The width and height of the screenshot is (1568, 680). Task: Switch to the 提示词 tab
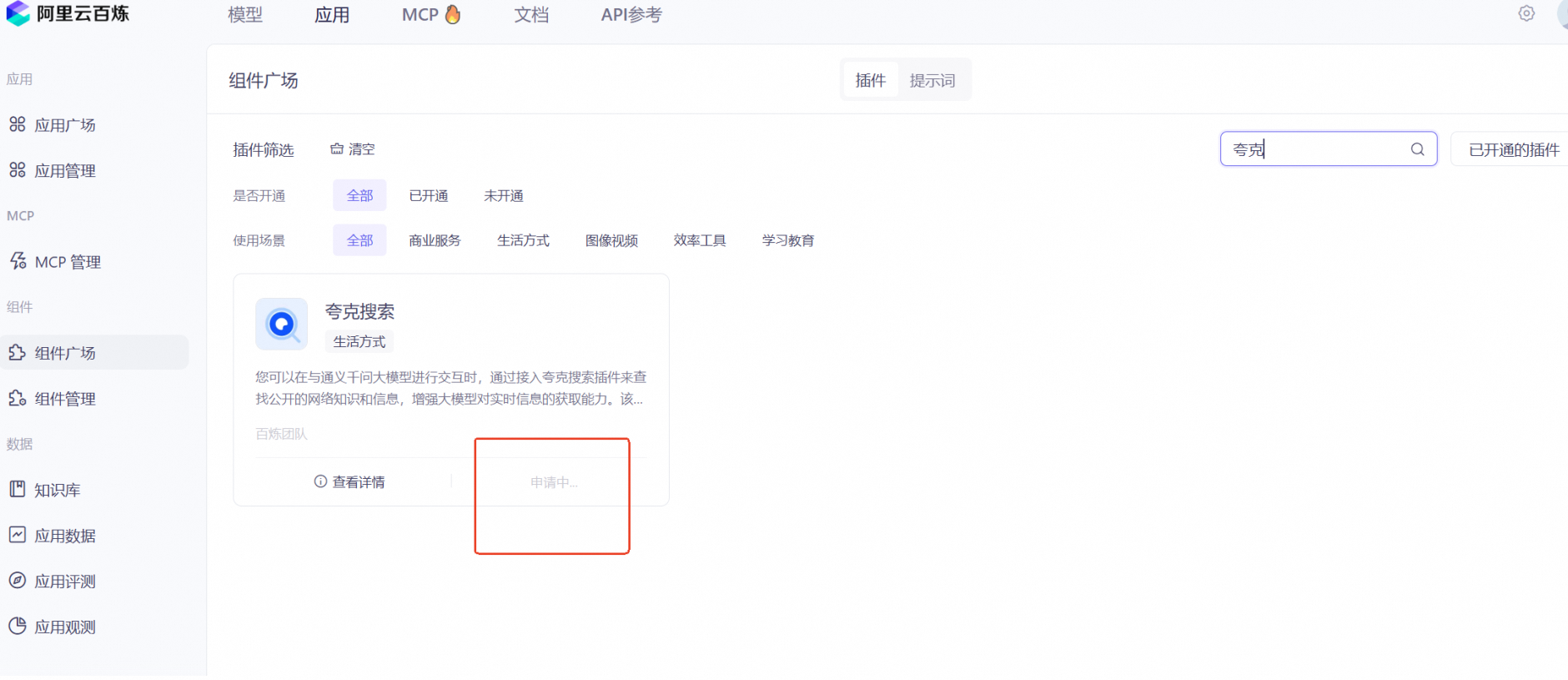[932, 80]
